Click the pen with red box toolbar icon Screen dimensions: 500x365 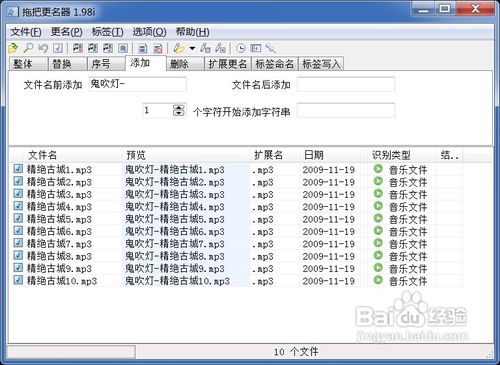(x=220, y=49)
